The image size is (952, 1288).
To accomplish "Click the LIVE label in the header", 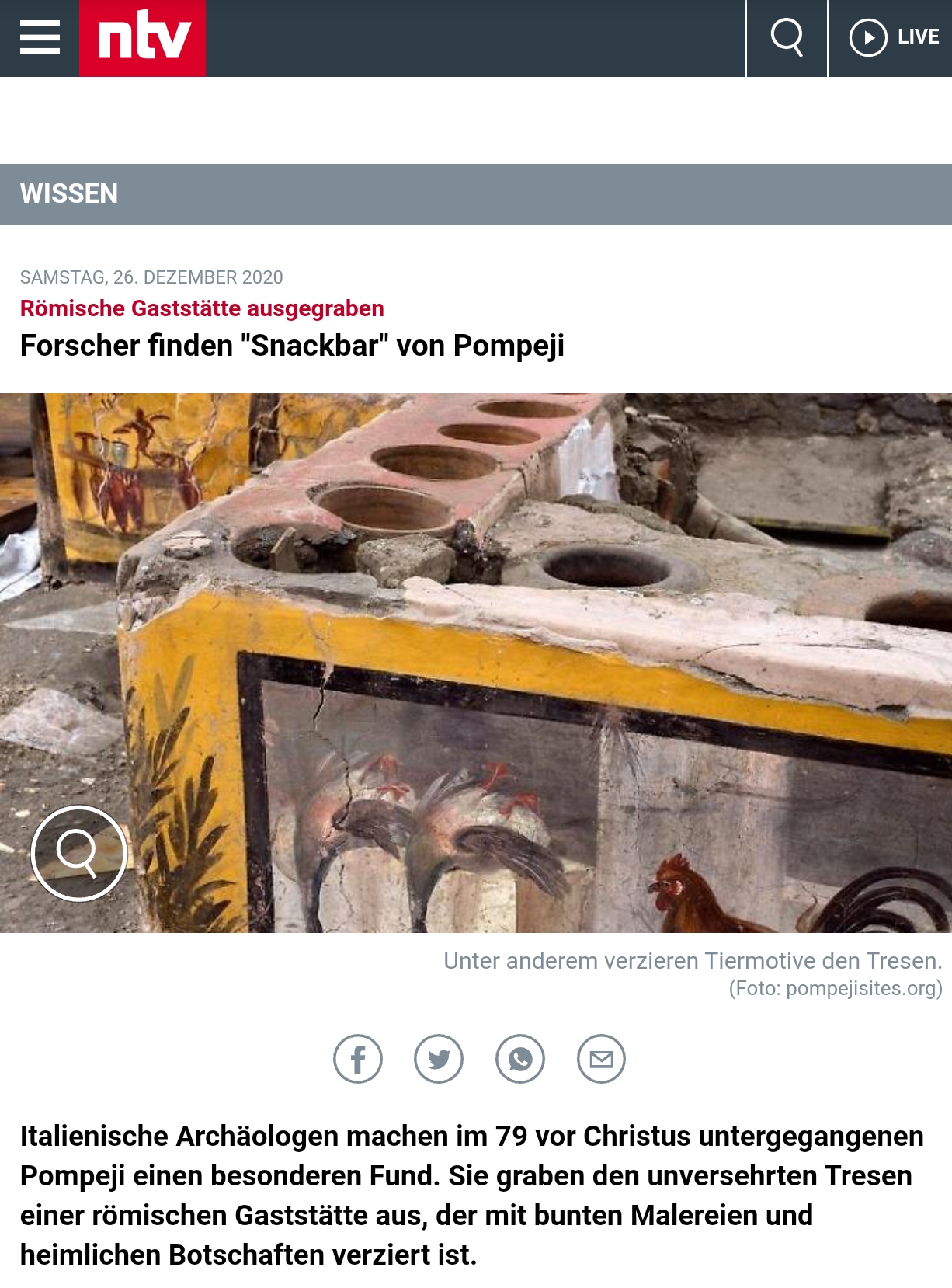I will pyautogui.click(x=919, y=37).
